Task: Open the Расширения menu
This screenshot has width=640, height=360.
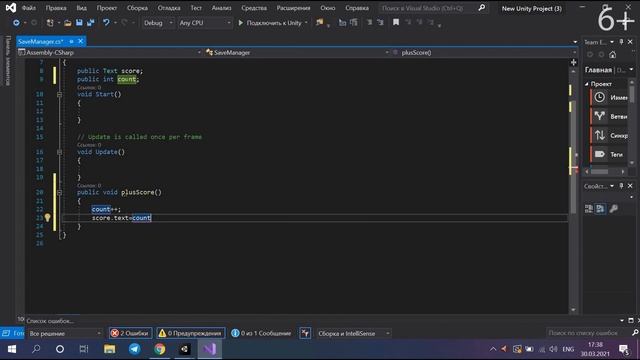Action: pyautogui.click(x=293, y=8)
